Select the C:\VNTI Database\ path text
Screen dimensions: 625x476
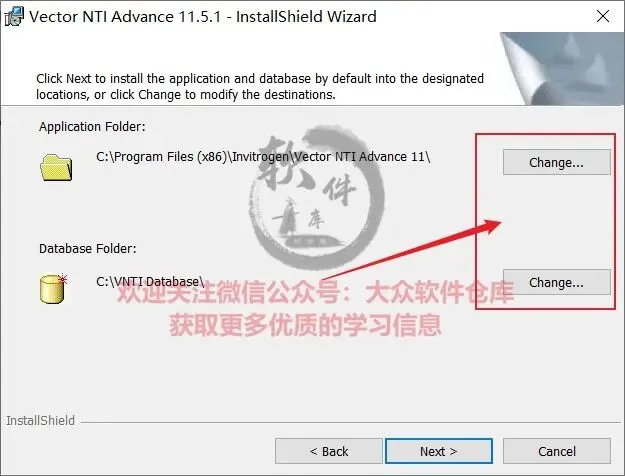pyautogui.click(x=150, y=281)
